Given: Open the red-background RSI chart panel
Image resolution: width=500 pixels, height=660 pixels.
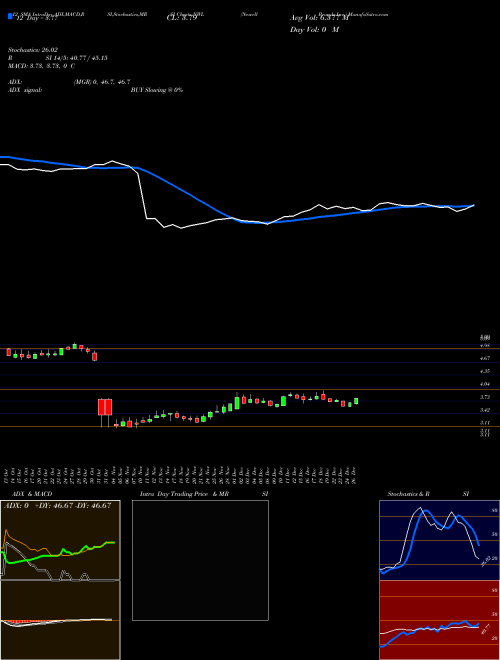Looking at the screenshot, I should pyautogui.click(x=439, y=620).
